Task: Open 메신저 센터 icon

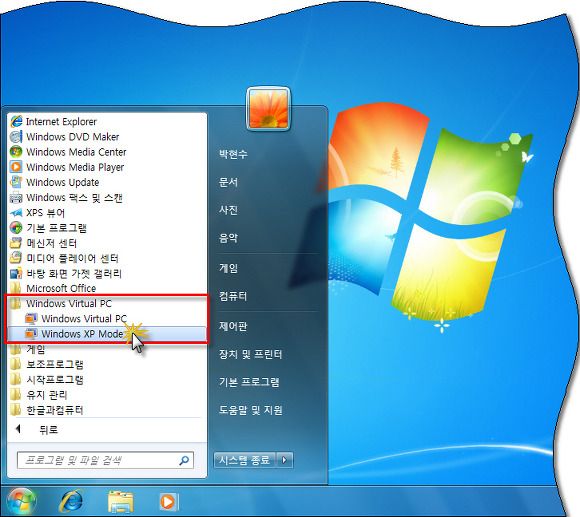Action: tap(16, 243)
